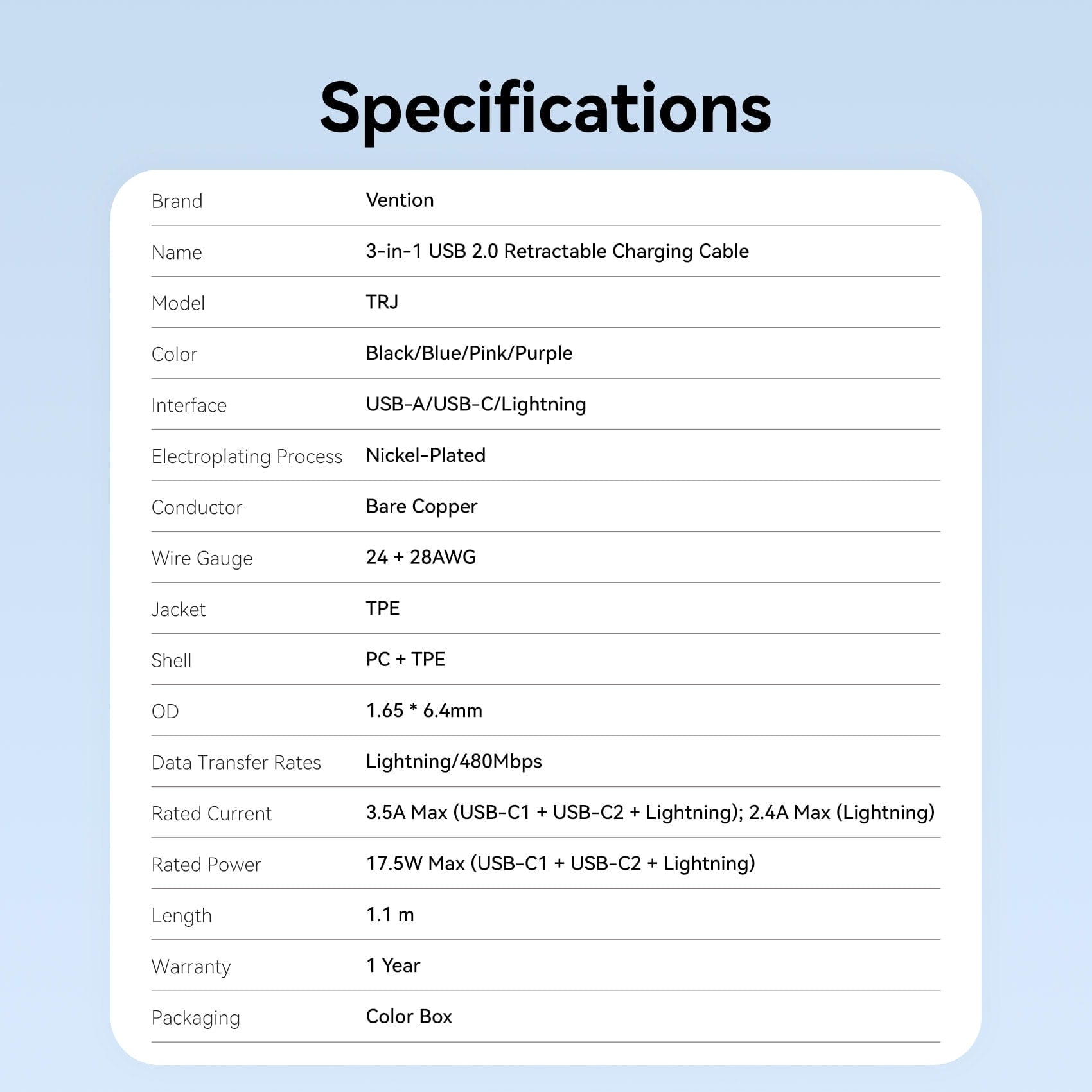
Task: Select the 1.1 m length value
Action: (390, 915)
